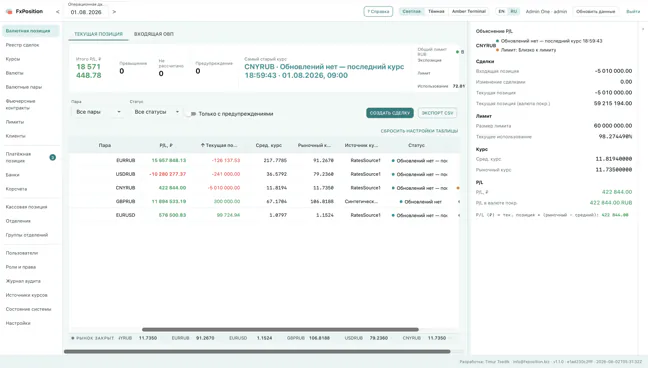Open Фьючерсные контракты in sidebar
Screen dimensions: 648x368
tap(31, 105)
